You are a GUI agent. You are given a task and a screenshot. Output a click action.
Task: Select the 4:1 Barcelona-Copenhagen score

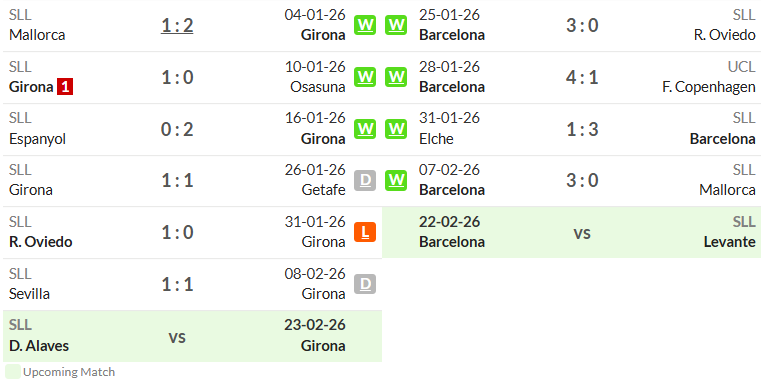[x=582, y=77]
